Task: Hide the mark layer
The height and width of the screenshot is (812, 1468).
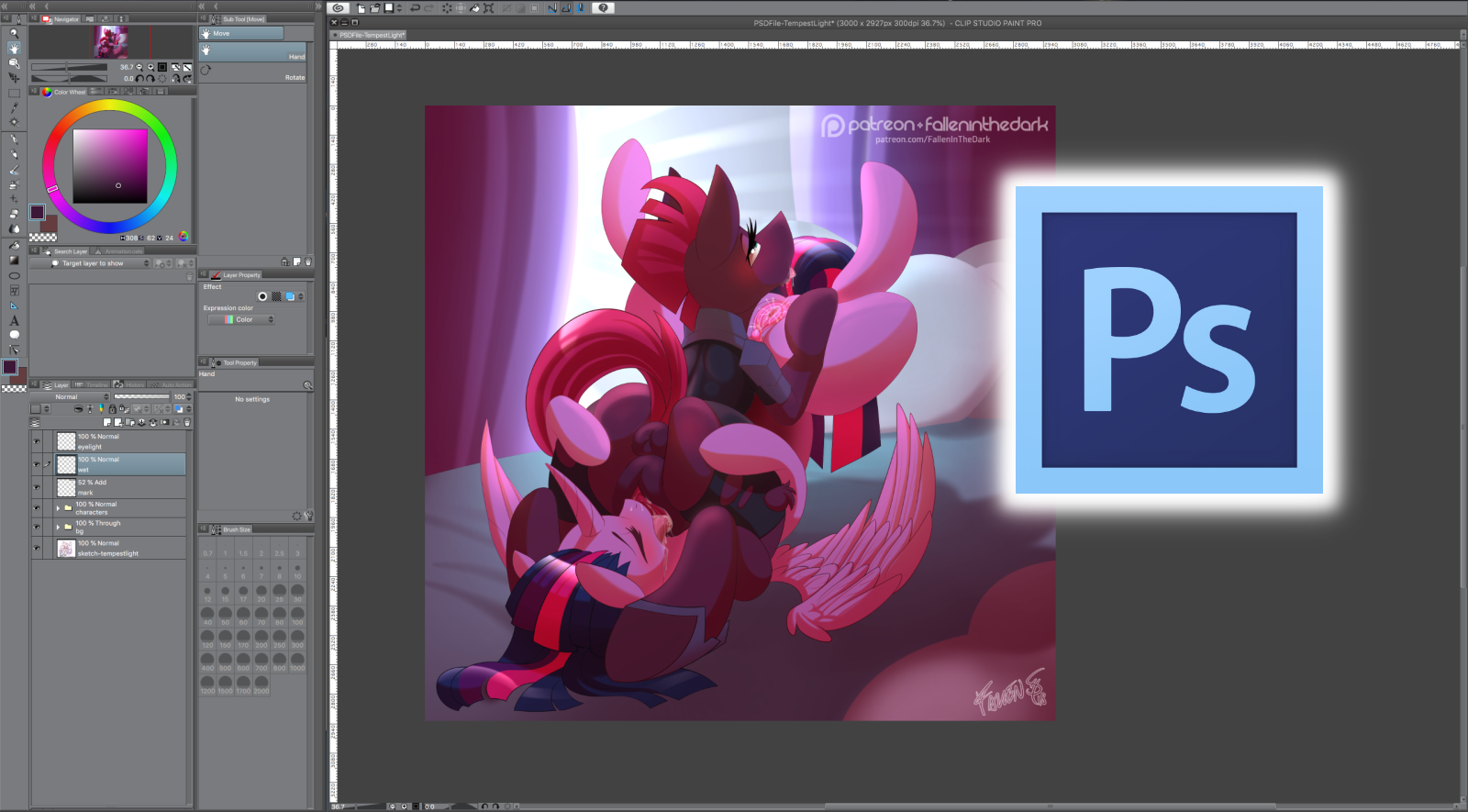Action: tap(37, 487)
